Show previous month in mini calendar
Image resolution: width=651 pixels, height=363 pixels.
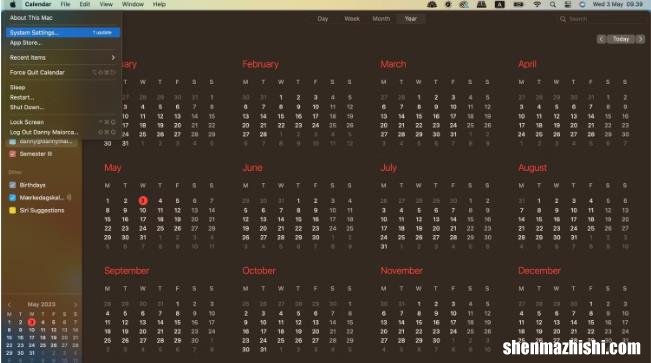pyautogui.click(x=9, y=304)
